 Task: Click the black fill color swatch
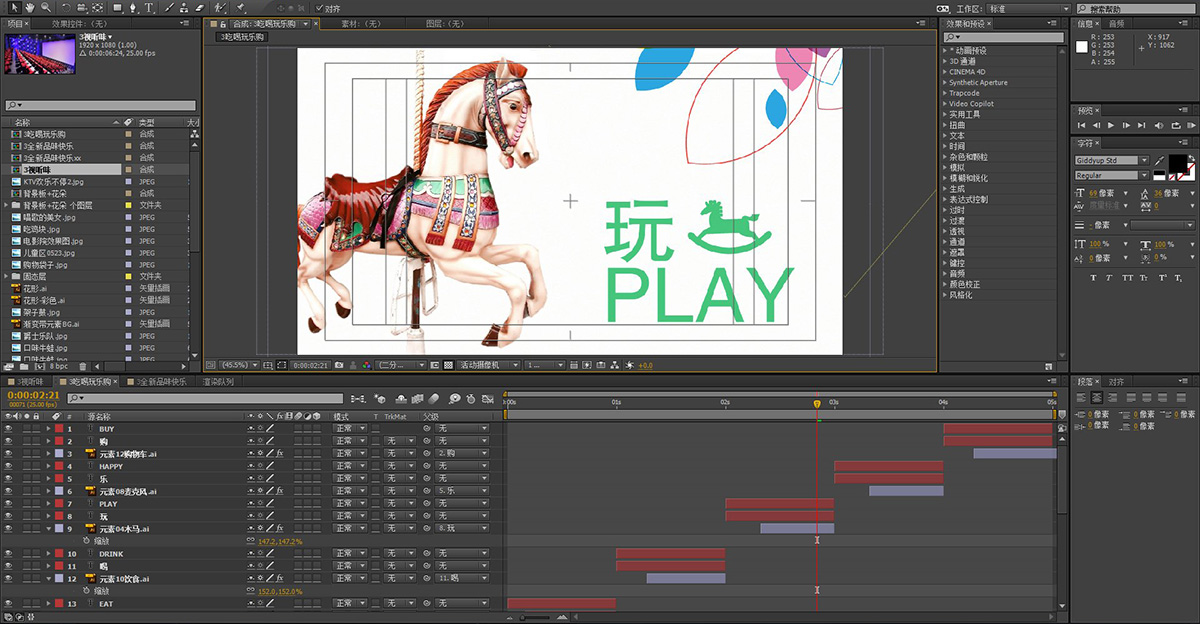click(1178, 162)
